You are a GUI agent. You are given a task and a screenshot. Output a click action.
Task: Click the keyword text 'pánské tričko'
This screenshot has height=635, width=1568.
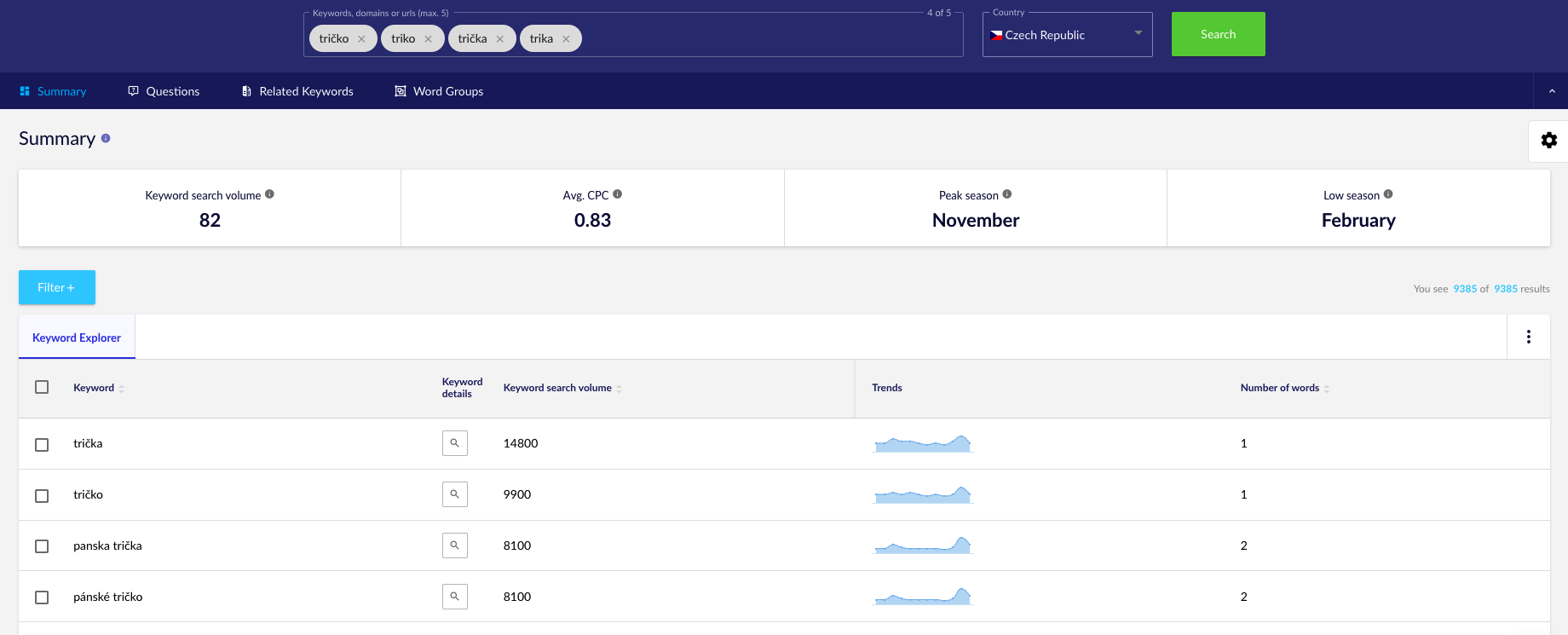108,597
